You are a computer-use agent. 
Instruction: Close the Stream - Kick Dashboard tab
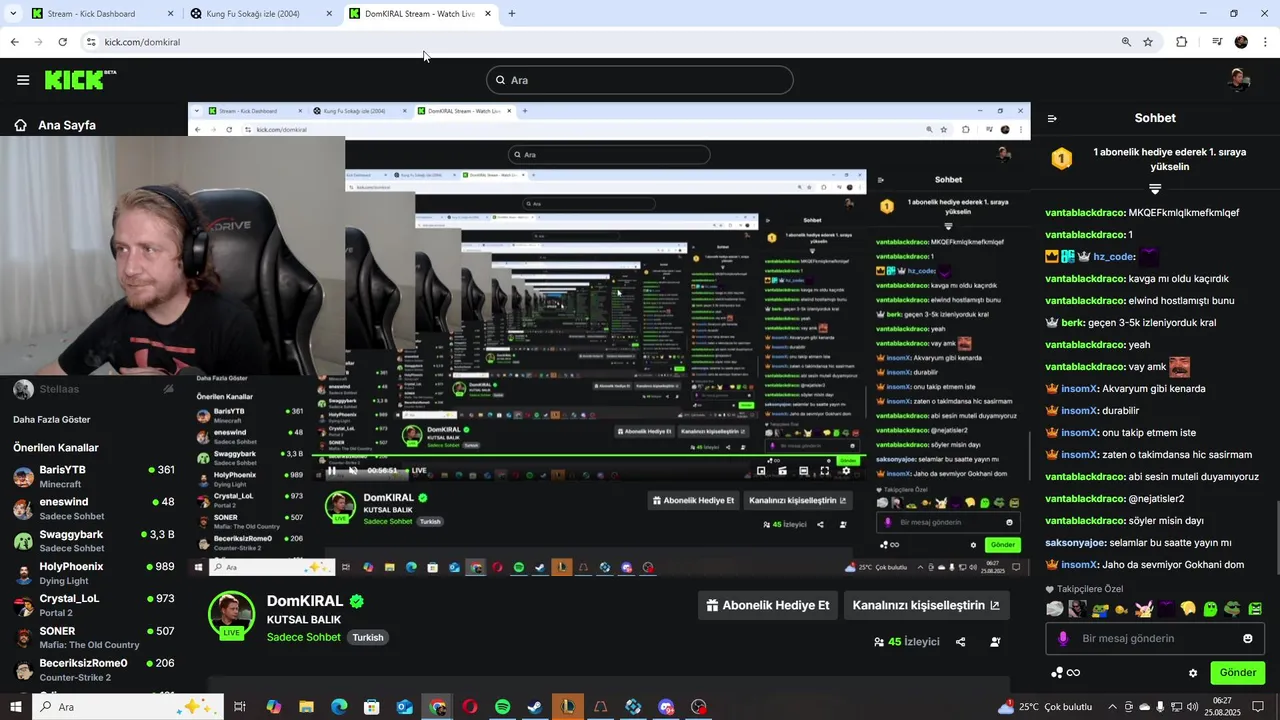coord(170,14)
